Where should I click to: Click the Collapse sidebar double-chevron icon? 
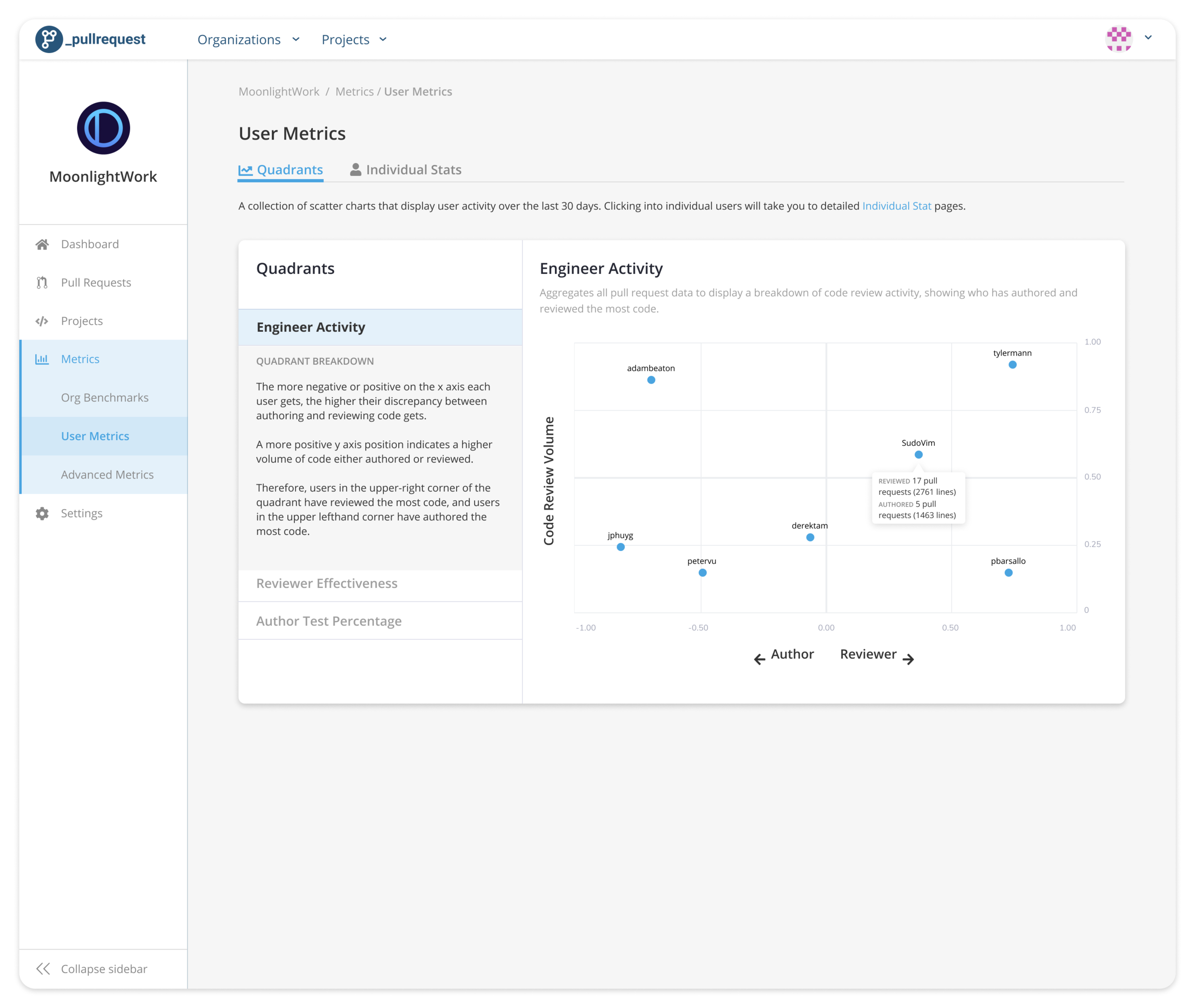pyautogui.click(x=43, y=969)
